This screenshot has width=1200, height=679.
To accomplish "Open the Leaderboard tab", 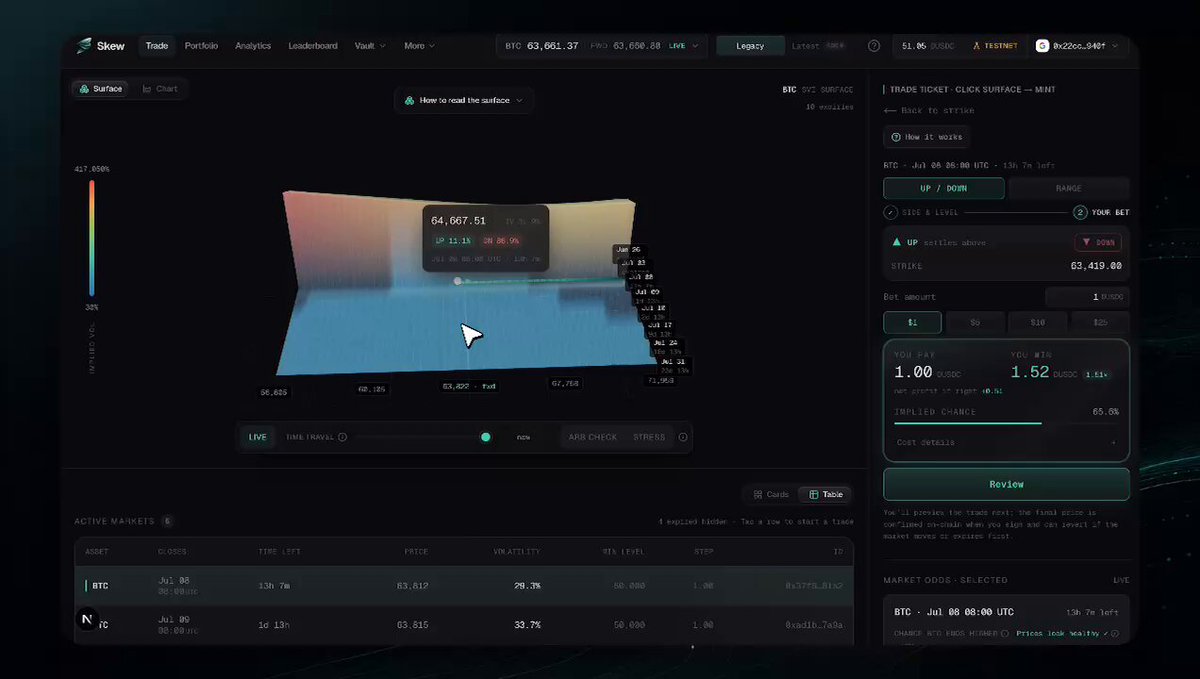I will click(313, 46).
